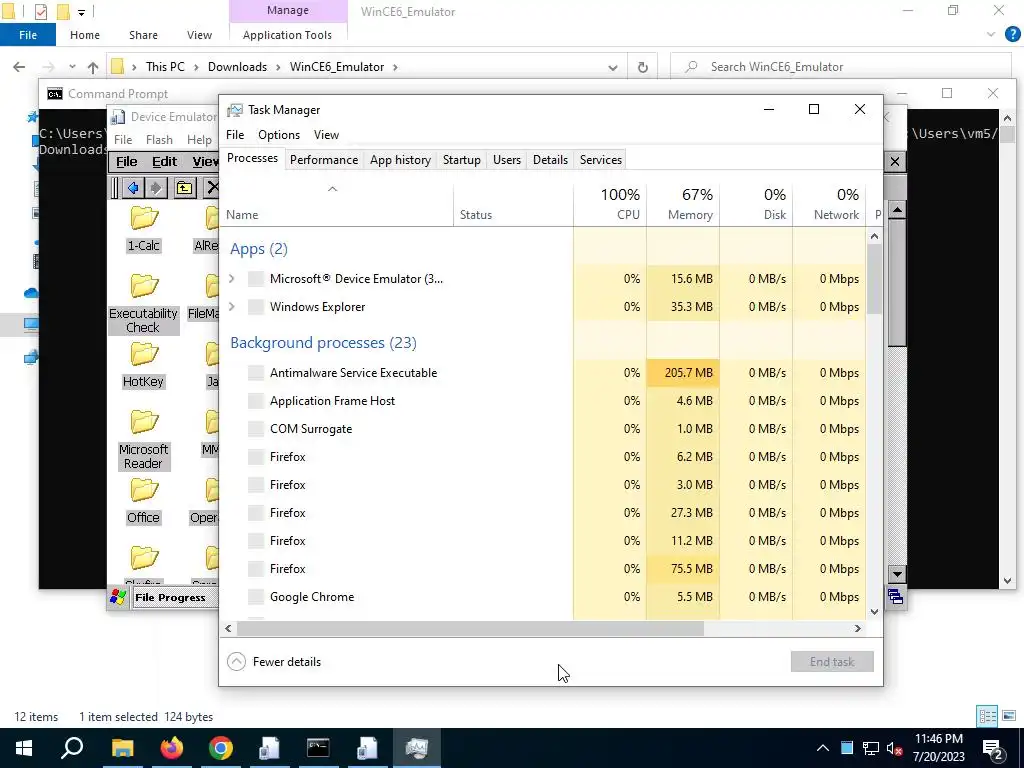1024x768 pixels.
Task: Click the emulator's scroll down arrow
Action: pyautogui.click(x=897, y=574)
